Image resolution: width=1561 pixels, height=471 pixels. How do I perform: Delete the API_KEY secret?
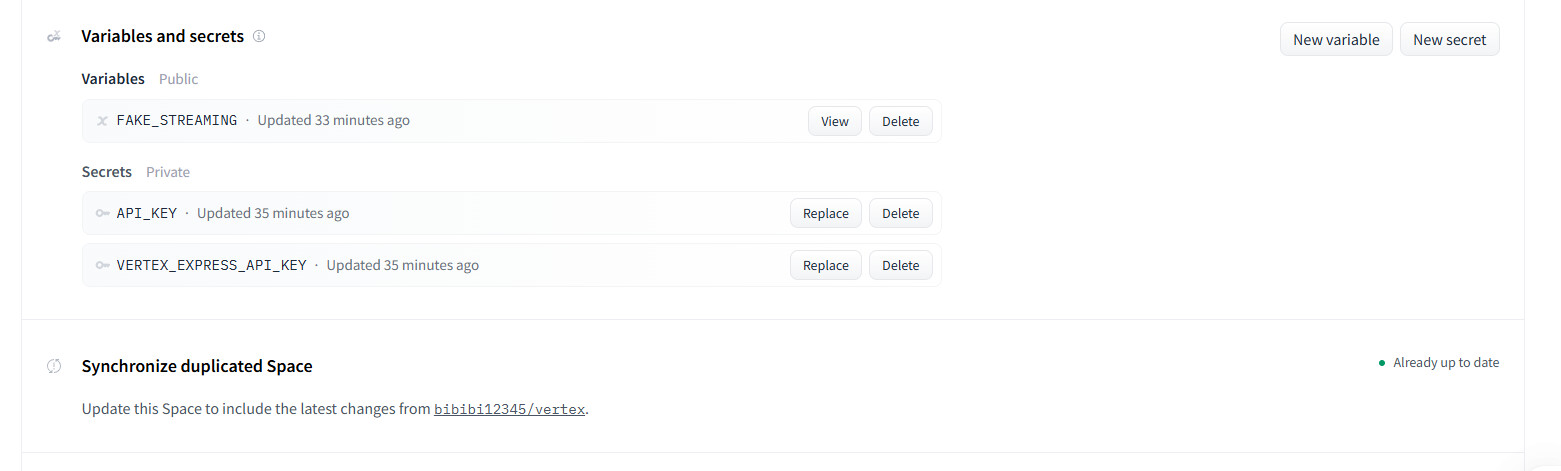[x=900, y=213]
